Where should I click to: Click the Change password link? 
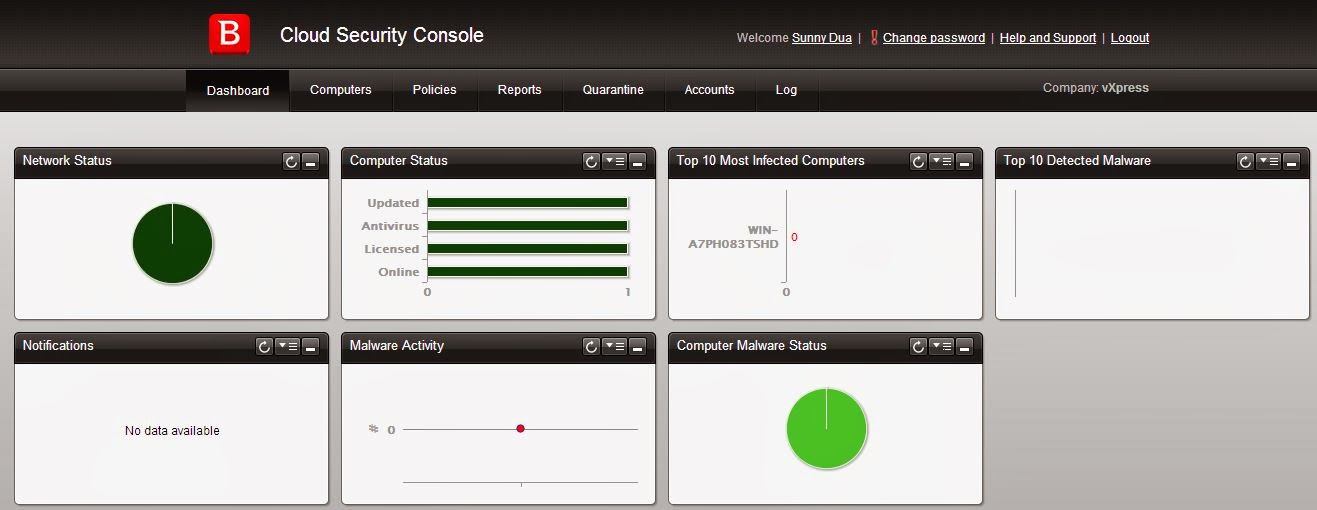(933, 38)
